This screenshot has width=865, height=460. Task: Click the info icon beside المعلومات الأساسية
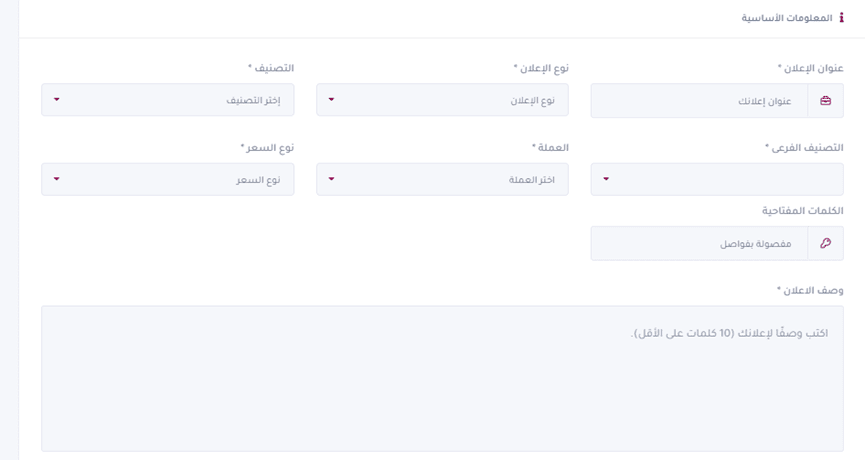click(841, 18)
